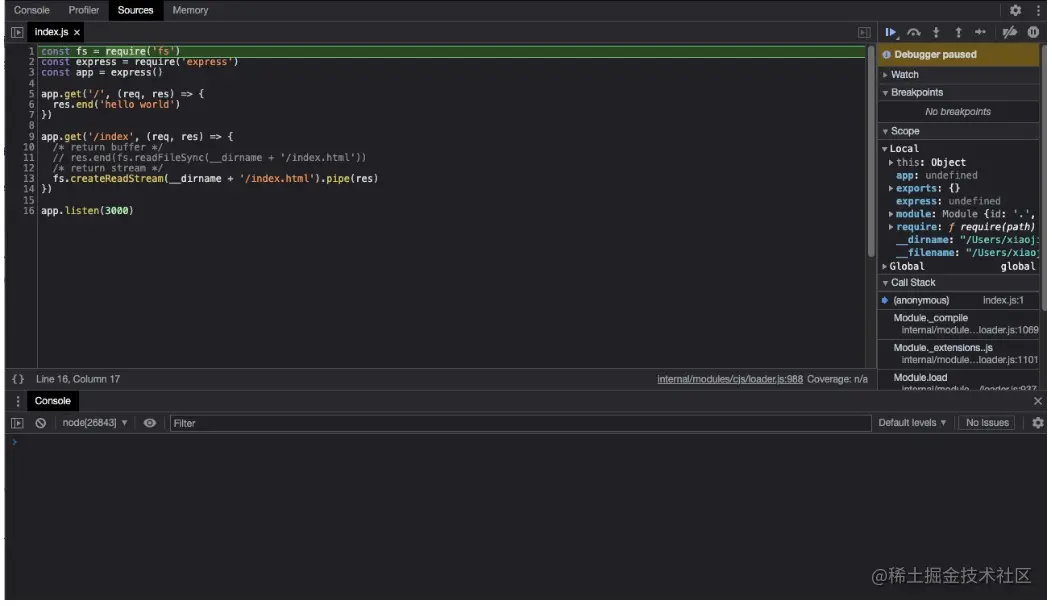The width and height of the screenshot is (1052, 606).
Task: Open the Default levels dropdown
Action: [912, 423]
